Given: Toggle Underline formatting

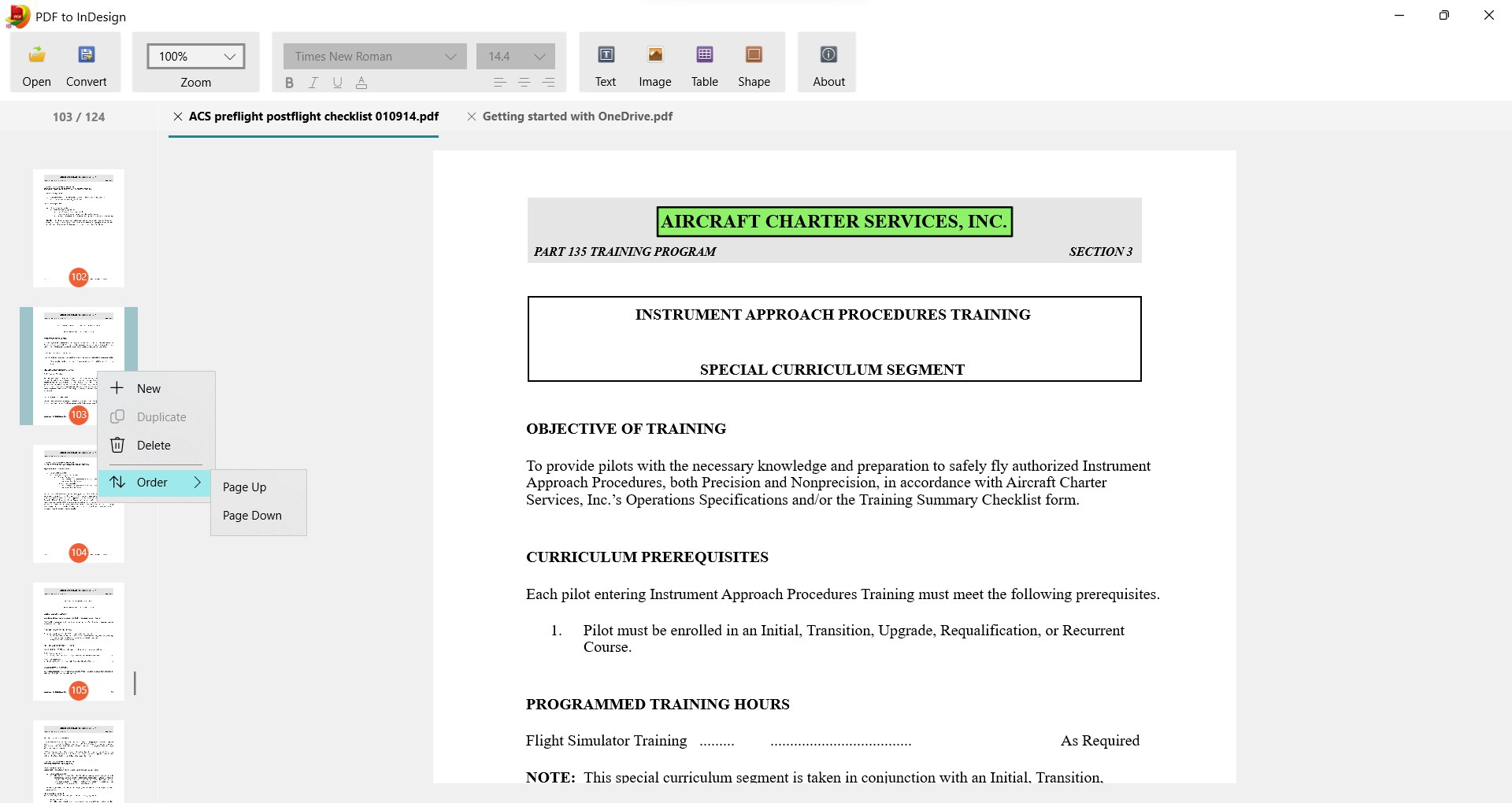Looking at the screenshot, I should [337, 83].
